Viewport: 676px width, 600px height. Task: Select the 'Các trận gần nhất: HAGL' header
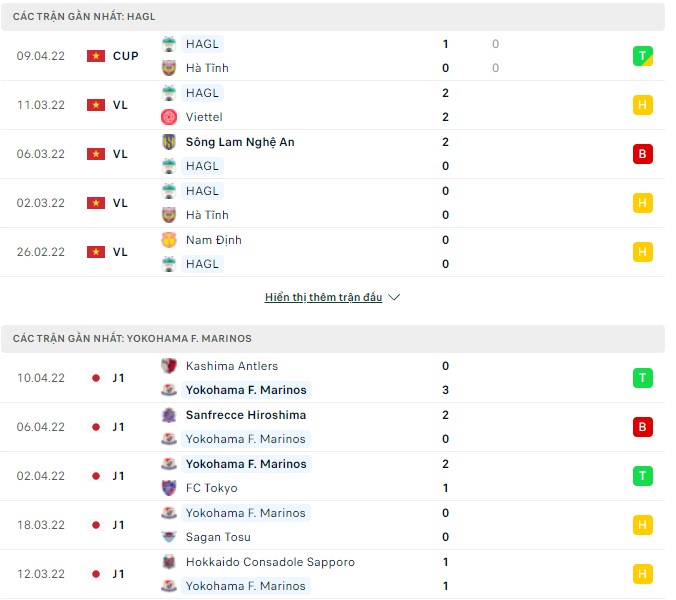[x=84, y=17]
